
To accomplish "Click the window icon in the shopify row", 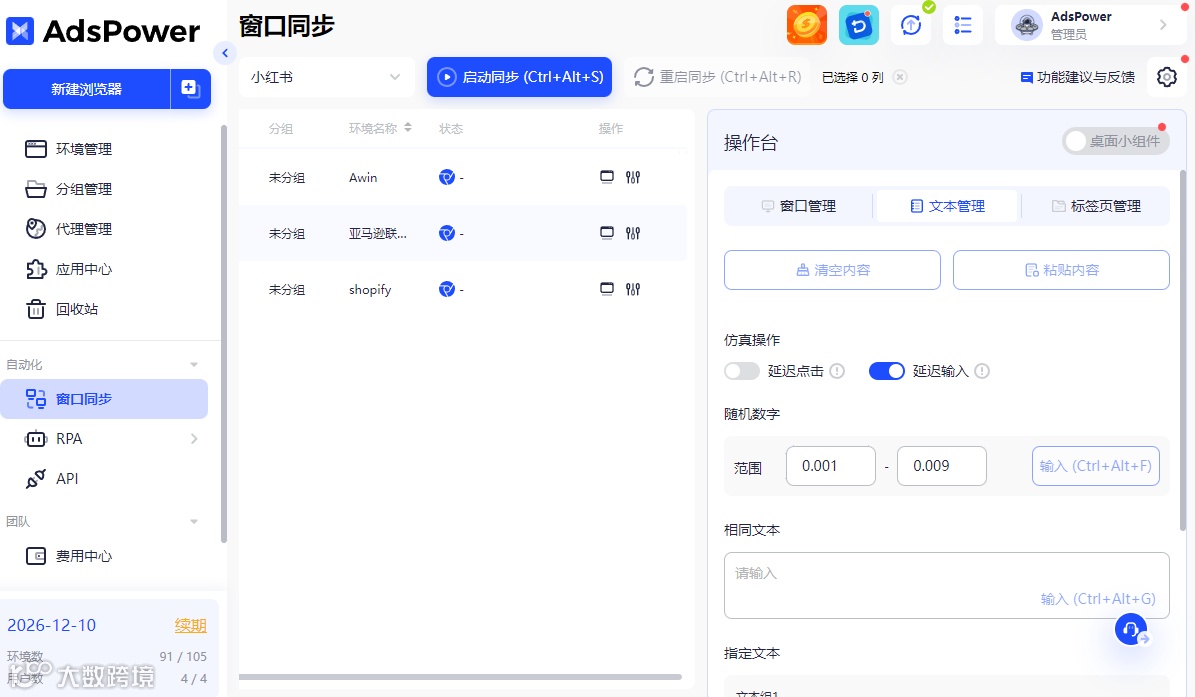I will click(607, 288).
